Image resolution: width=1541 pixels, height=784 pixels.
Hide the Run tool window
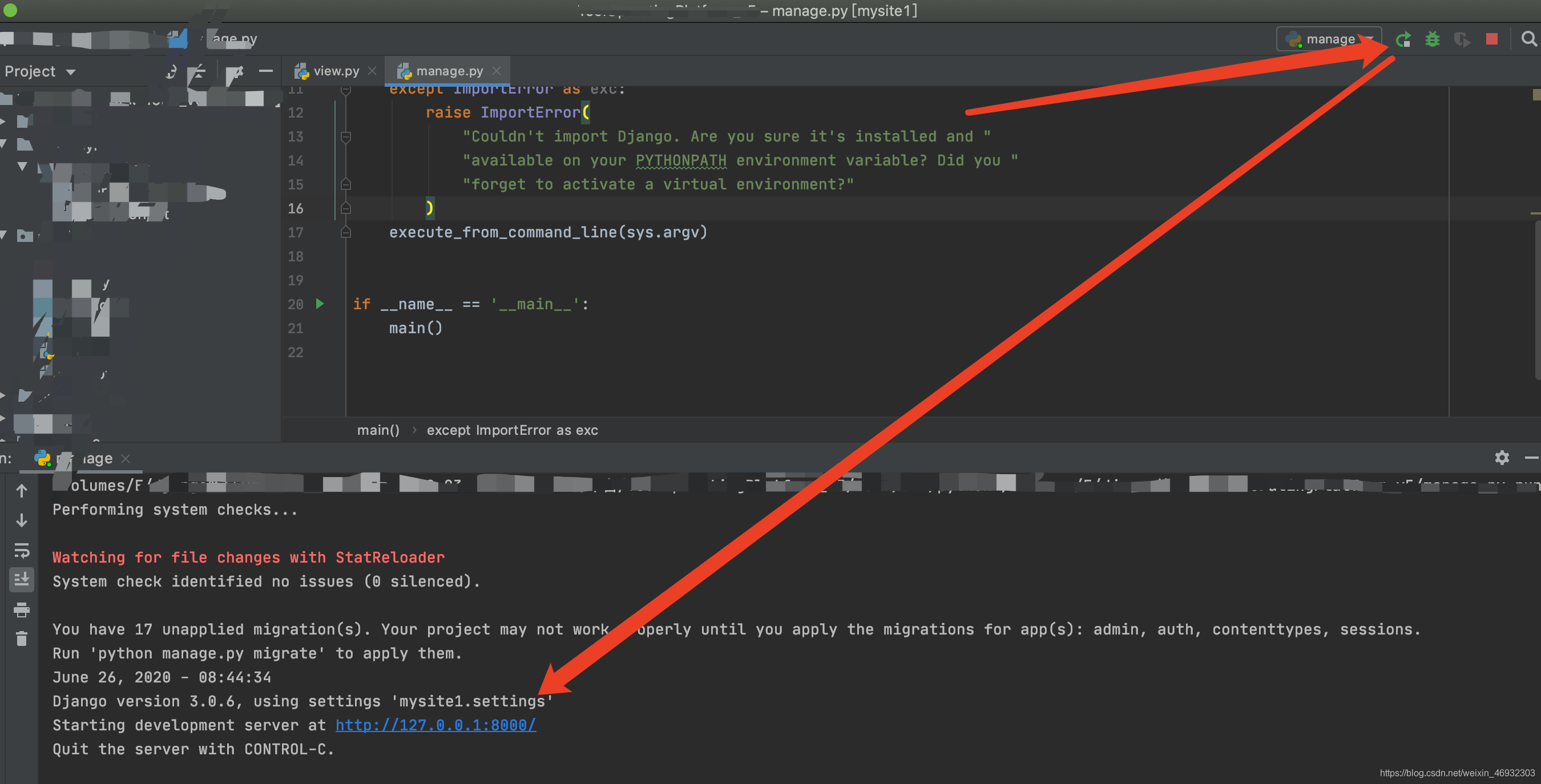click(1531, 458)
